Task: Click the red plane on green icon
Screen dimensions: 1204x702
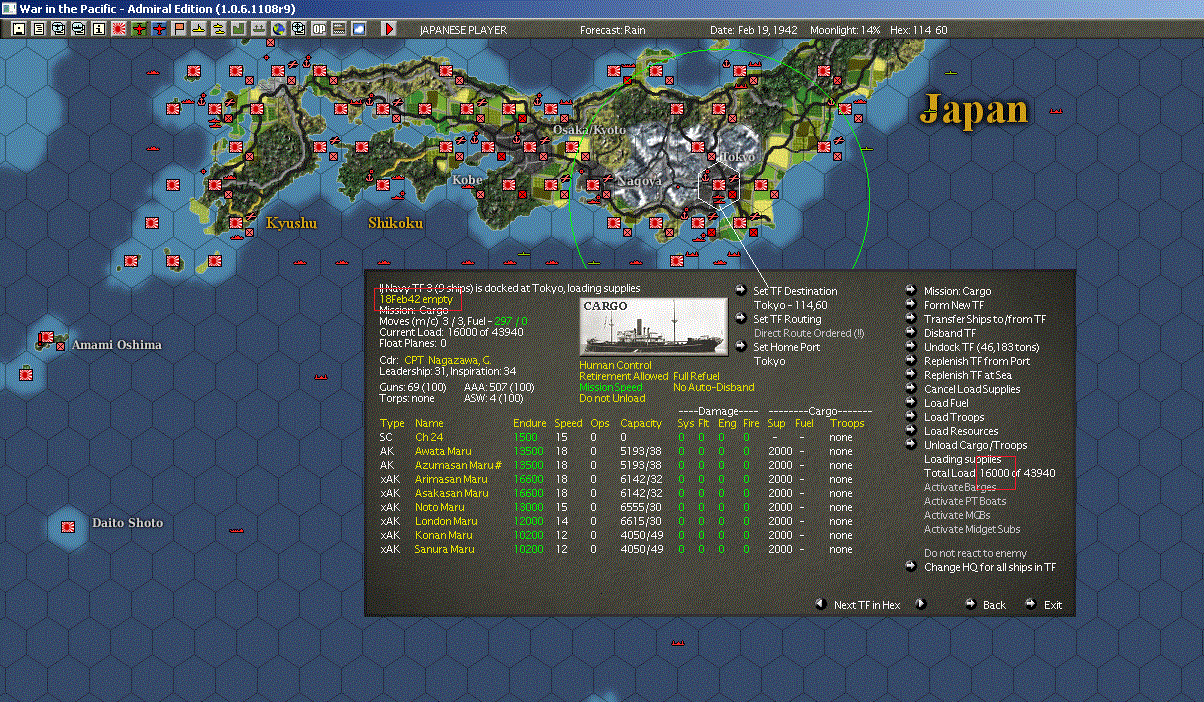Action: (139, 29)
